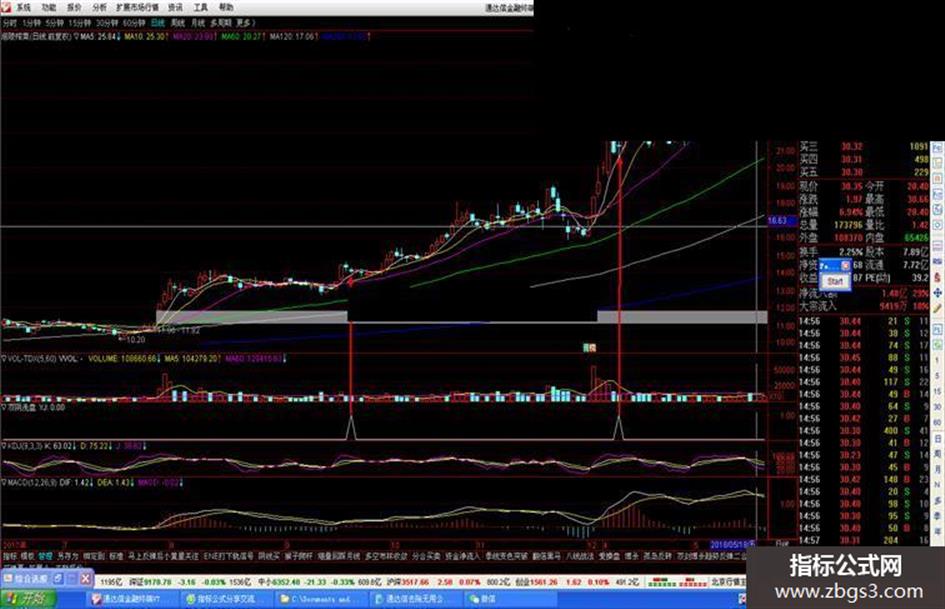Open the 分析 menu
This screenshot has width=945, height=609.
point(99,7)
